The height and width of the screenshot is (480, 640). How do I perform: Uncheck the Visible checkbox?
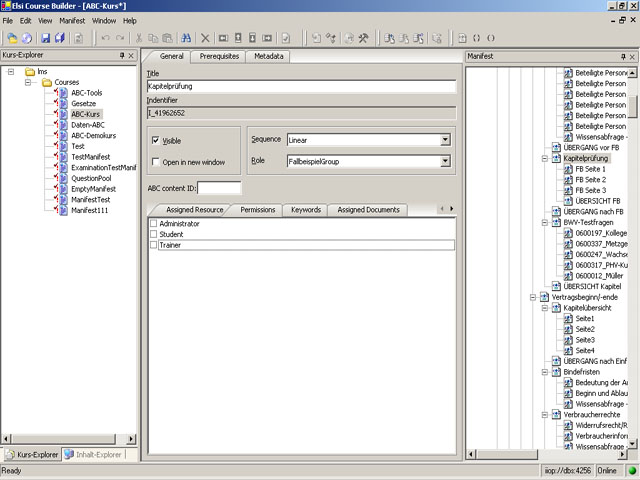coord(156,140)
